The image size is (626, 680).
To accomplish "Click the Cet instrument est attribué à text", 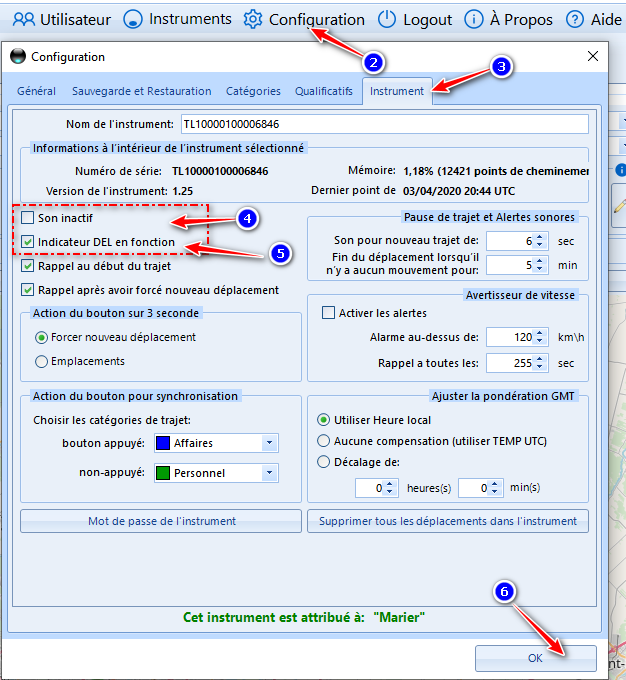I will point(274,617).
